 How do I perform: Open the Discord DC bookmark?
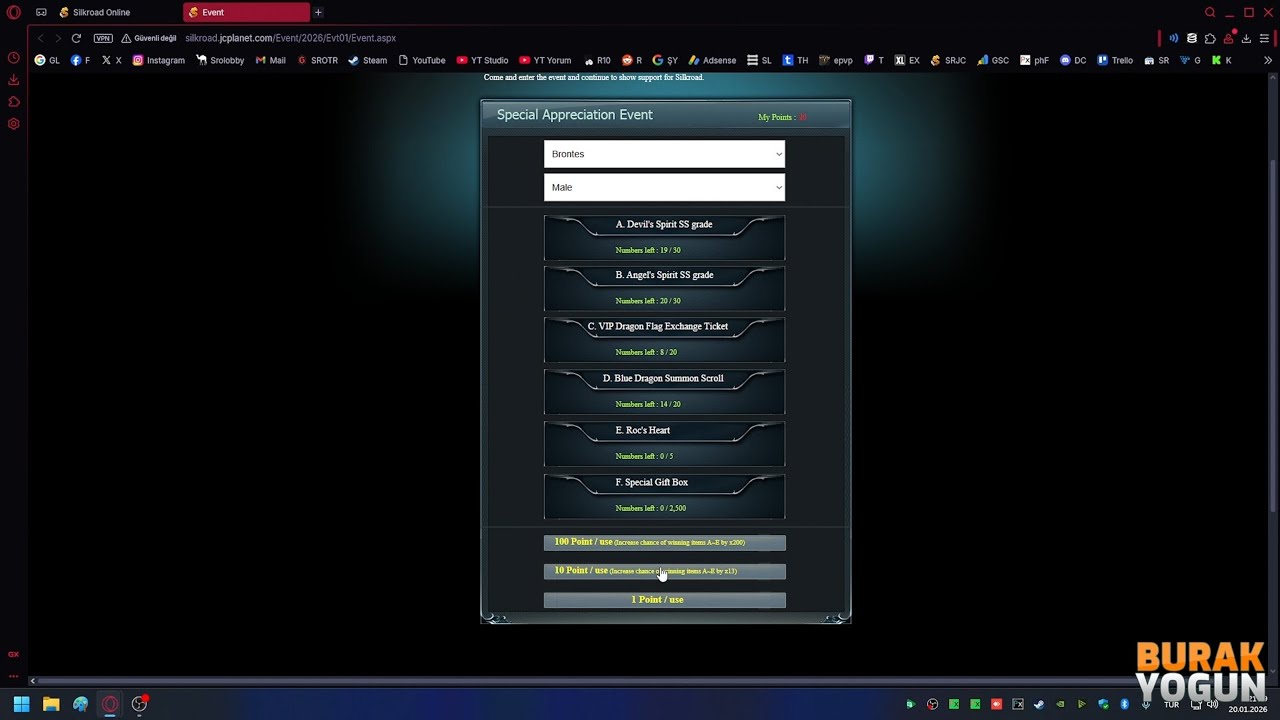1073,60
